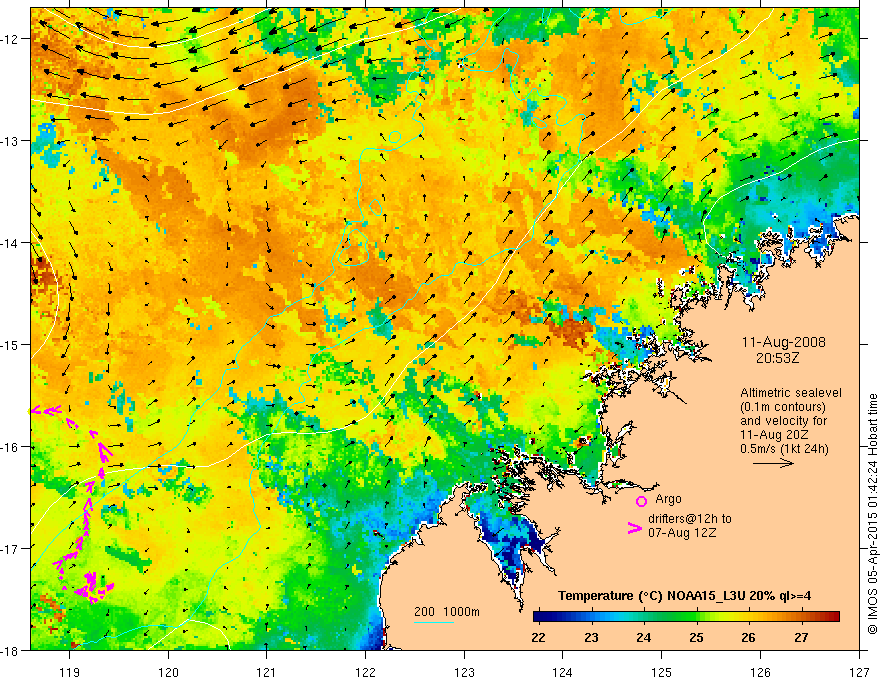Click the longitude axis label 127
Viewport: 880px width, 680px height.
[x=859, y=672]
